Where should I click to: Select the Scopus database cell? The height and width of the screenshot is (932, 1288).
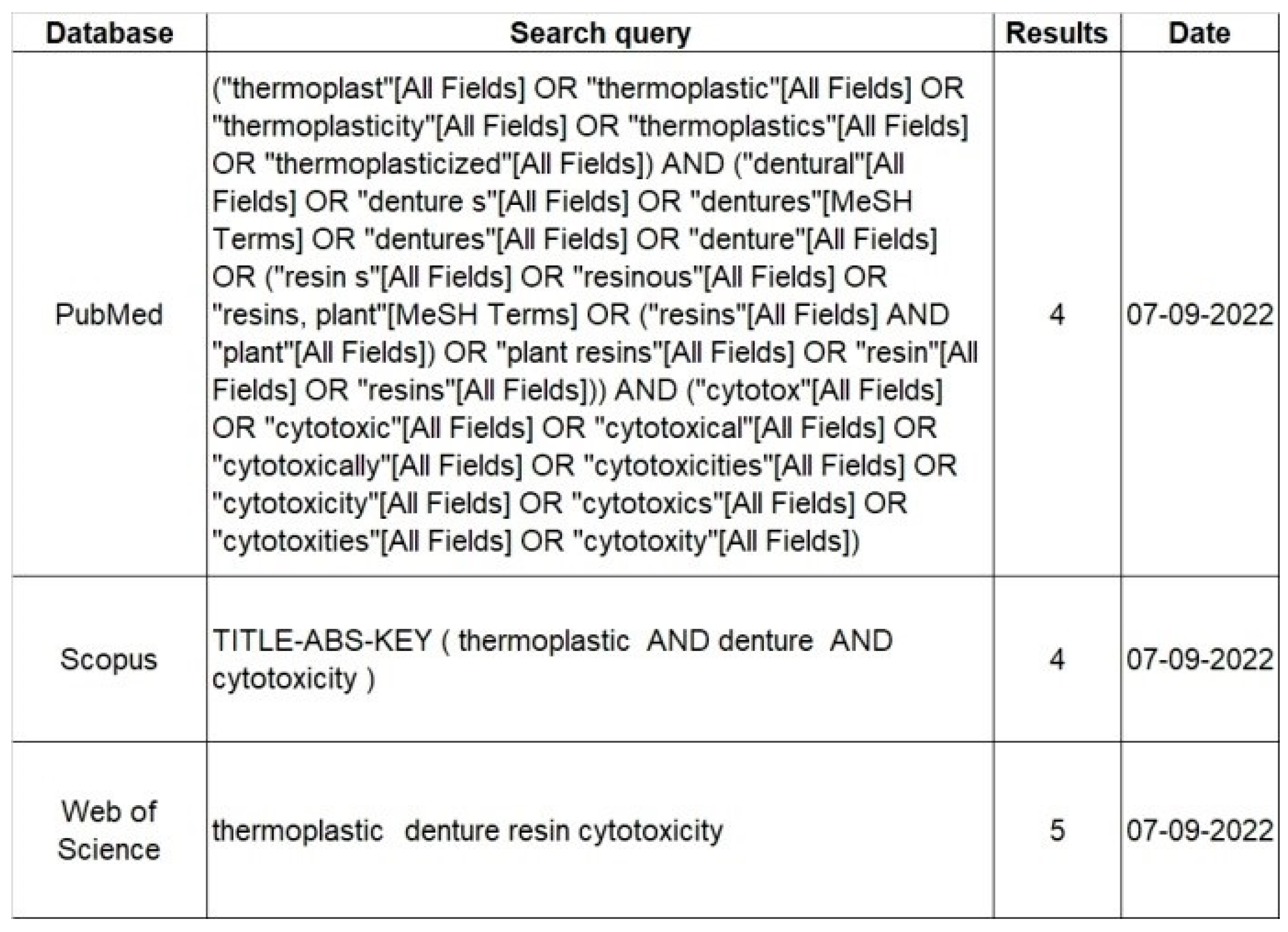click(109, 659)
